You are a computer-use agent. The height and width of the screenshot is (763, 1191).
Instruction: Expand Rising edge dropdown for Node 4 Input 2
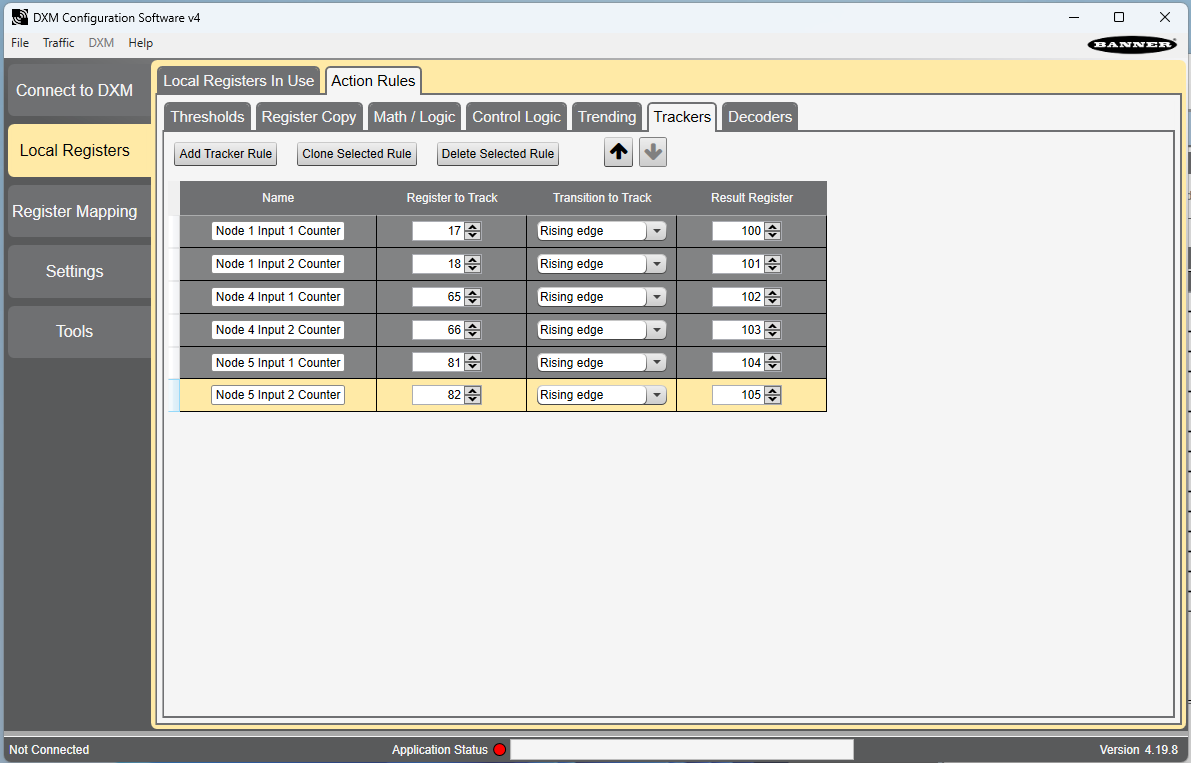[656, 329]
